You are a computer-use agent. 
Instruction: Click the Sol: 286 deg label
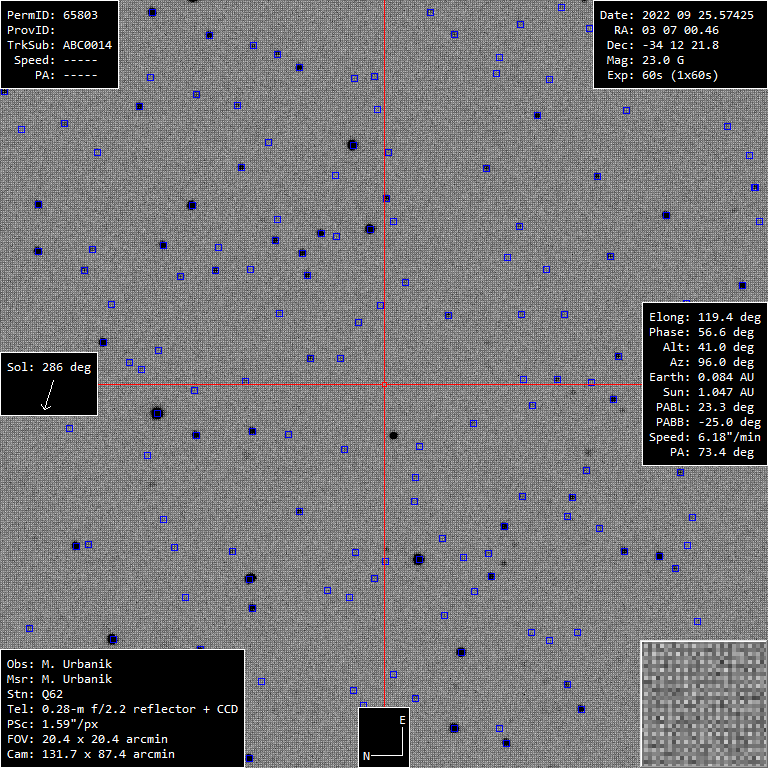49,367
